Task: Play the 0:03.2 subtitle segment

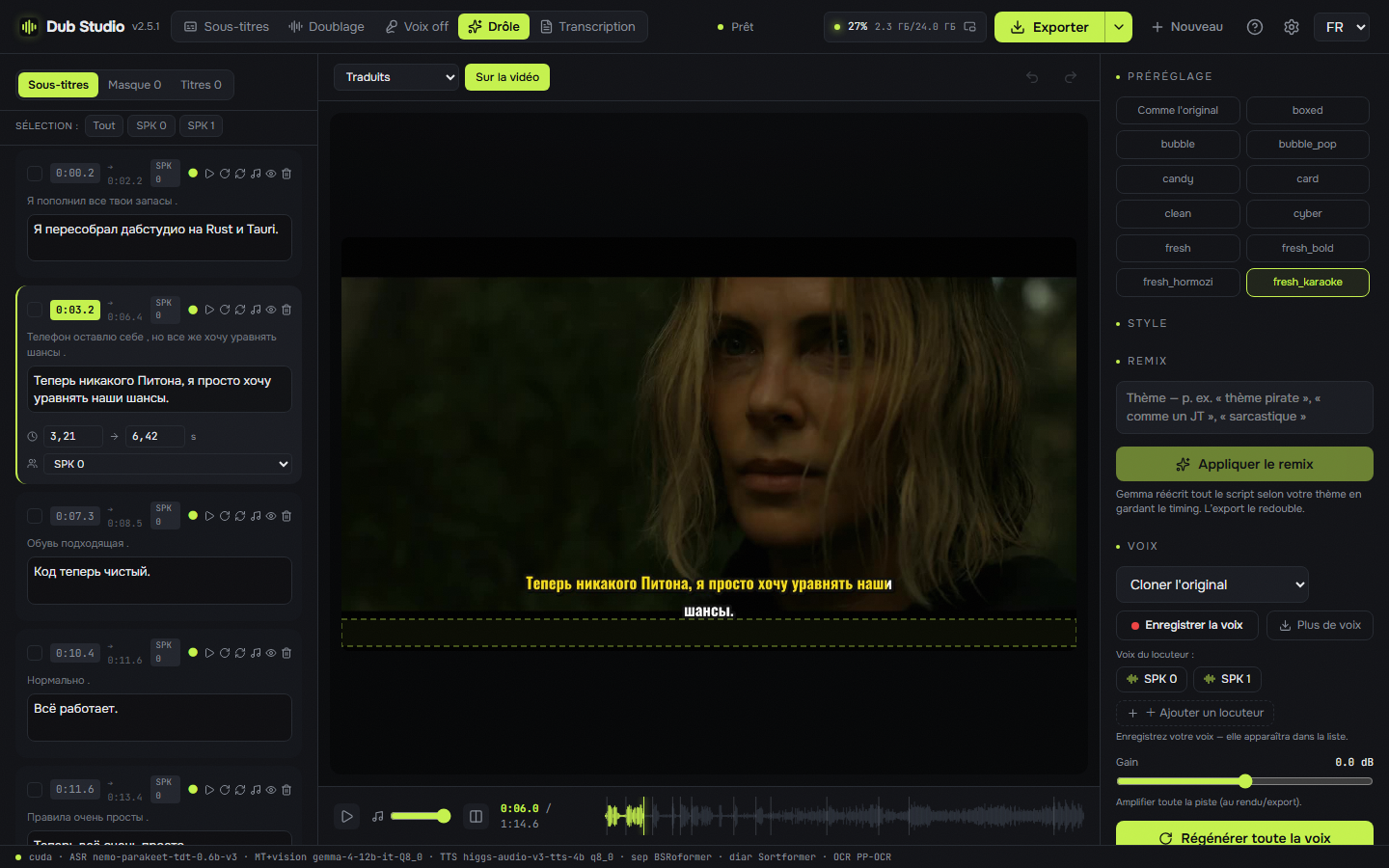Action: point(209,310)
